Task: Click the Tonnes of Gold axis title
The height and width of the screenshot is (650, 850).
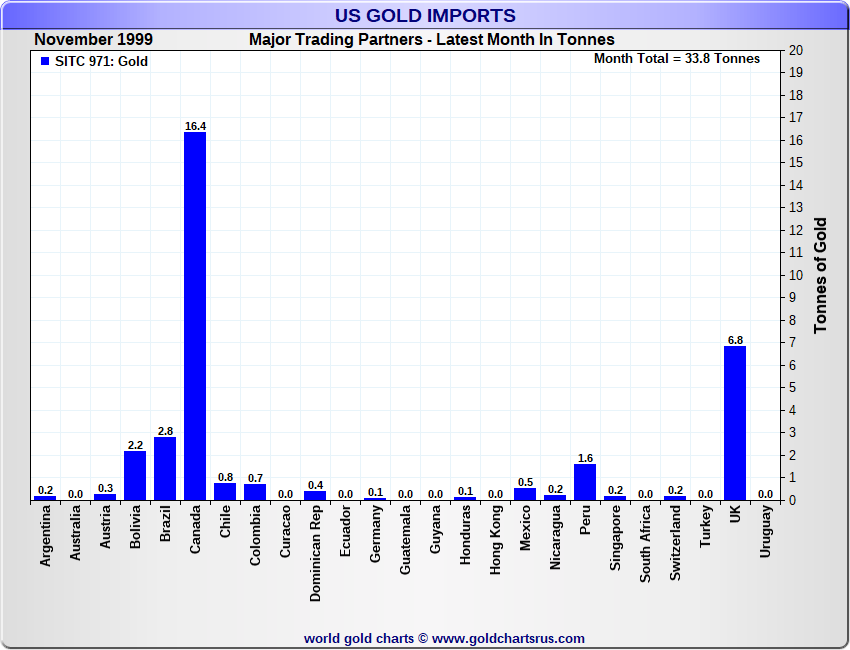Action: pos(821,275)
